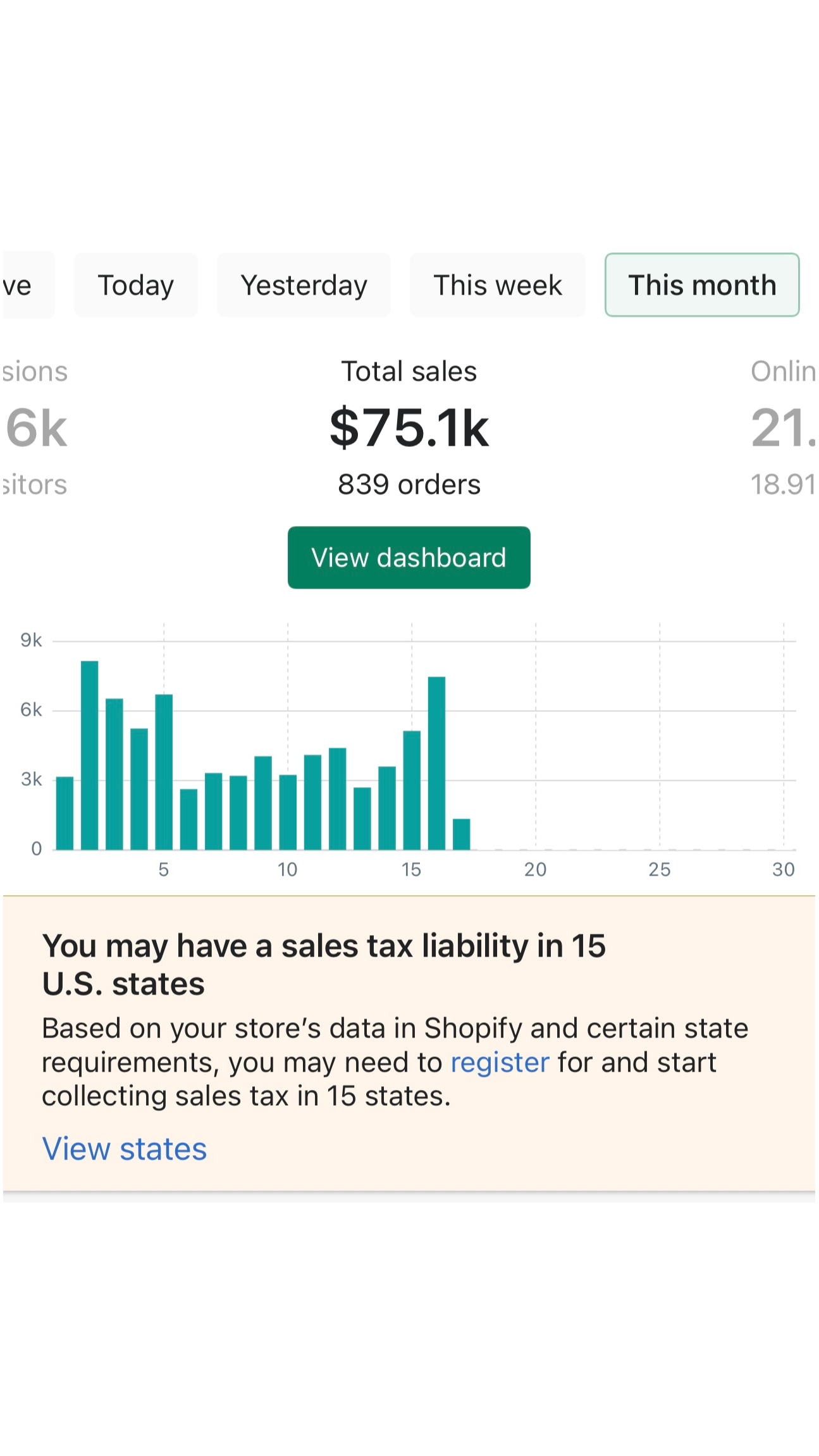Tap the 839 orders text
The image size is (819, 1456).
pos(409,485)
